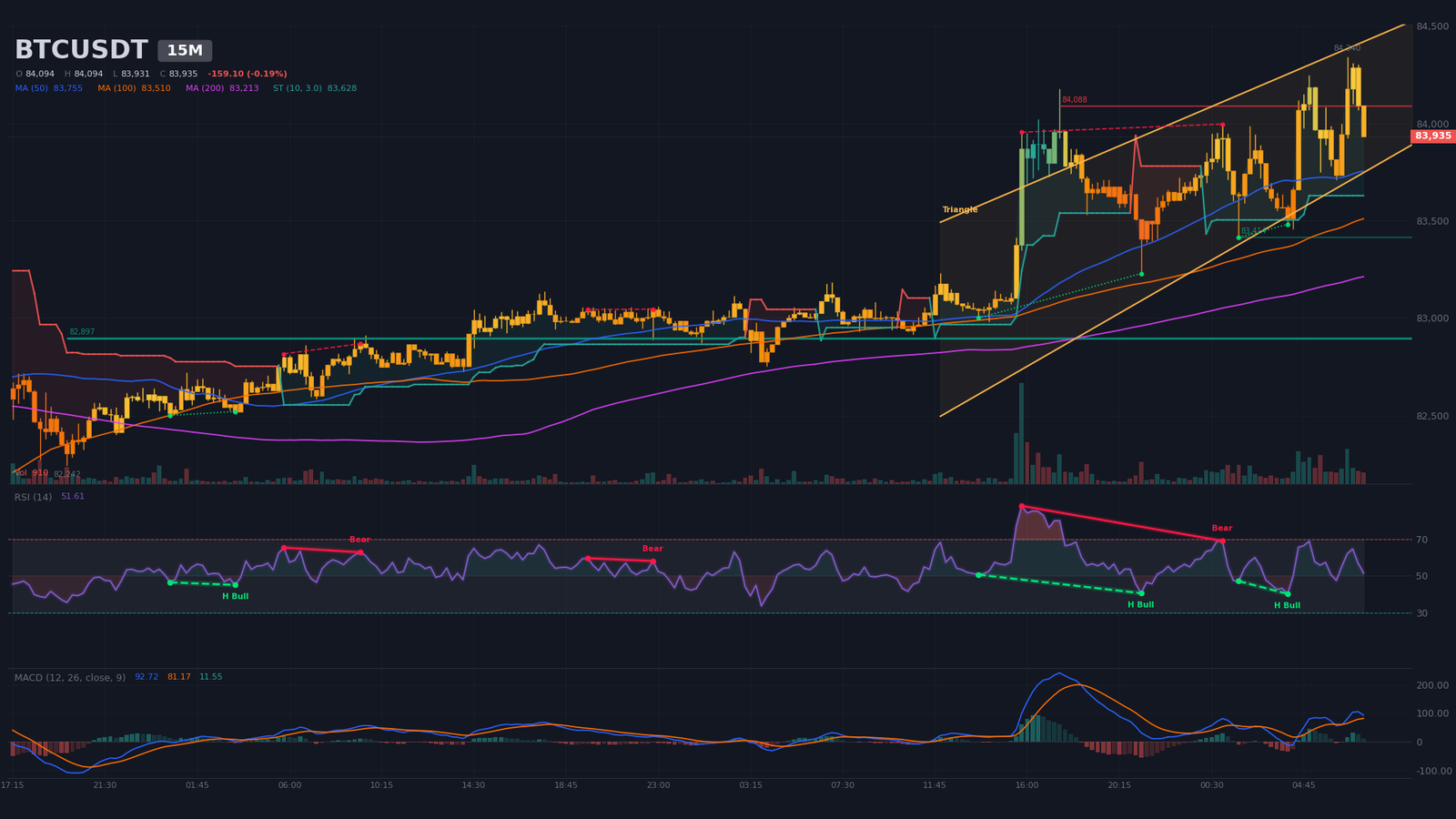Image resolution: width=1456 pixels, height=819 pixels.
Task: Click the Open value labeled O
Action: coord(40,74)
